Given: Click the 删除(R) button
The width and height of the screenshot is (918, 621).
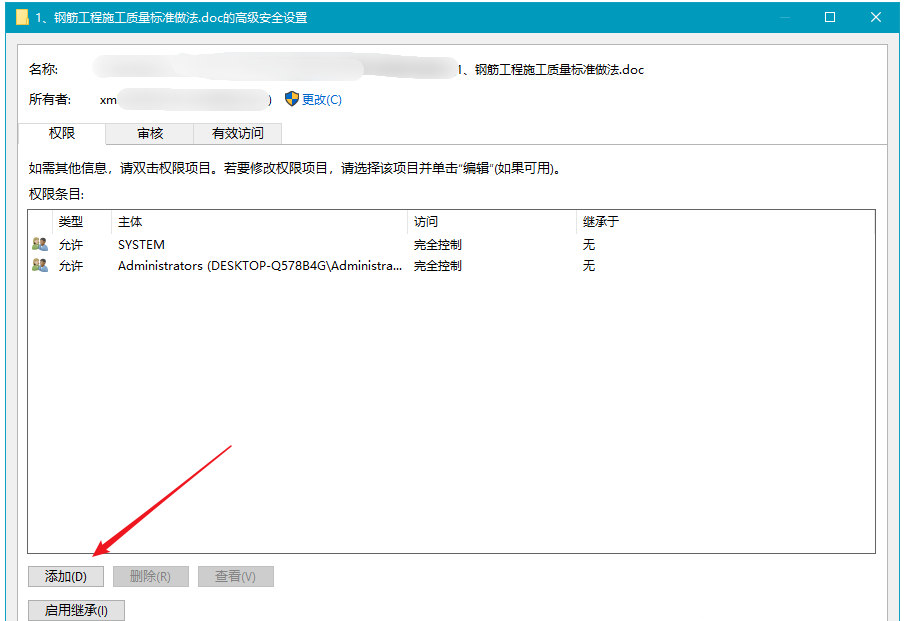Looking at the screenshot, I should click(150, 576).
